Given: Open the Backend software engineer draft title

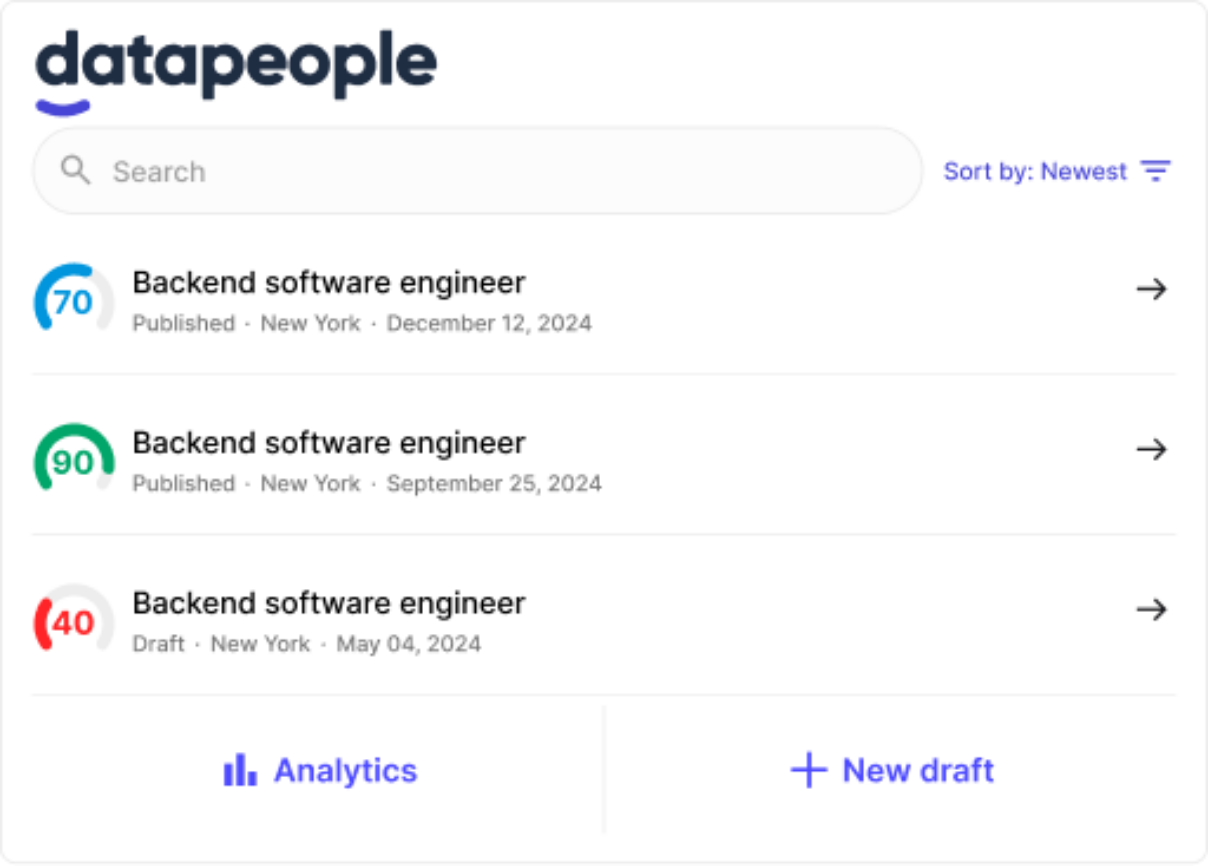Looking at the screenshot, I should [x=329, y=603].
